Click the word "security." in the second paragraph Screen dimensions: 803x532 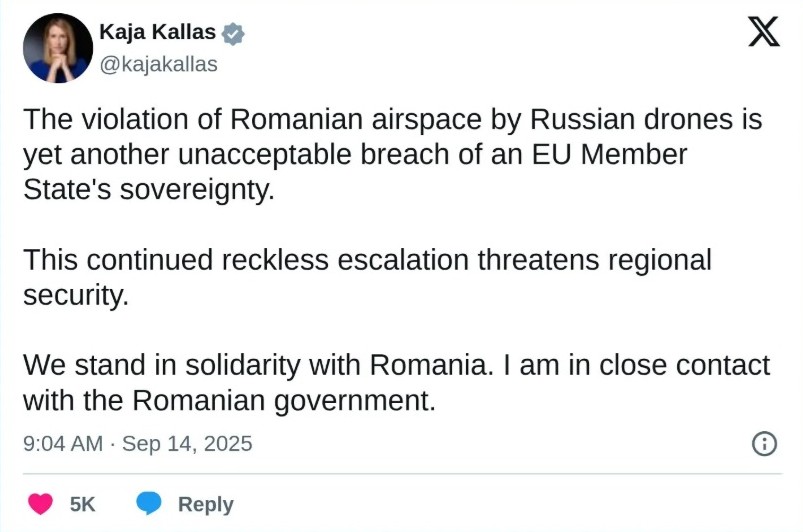(x=76, y=295)
